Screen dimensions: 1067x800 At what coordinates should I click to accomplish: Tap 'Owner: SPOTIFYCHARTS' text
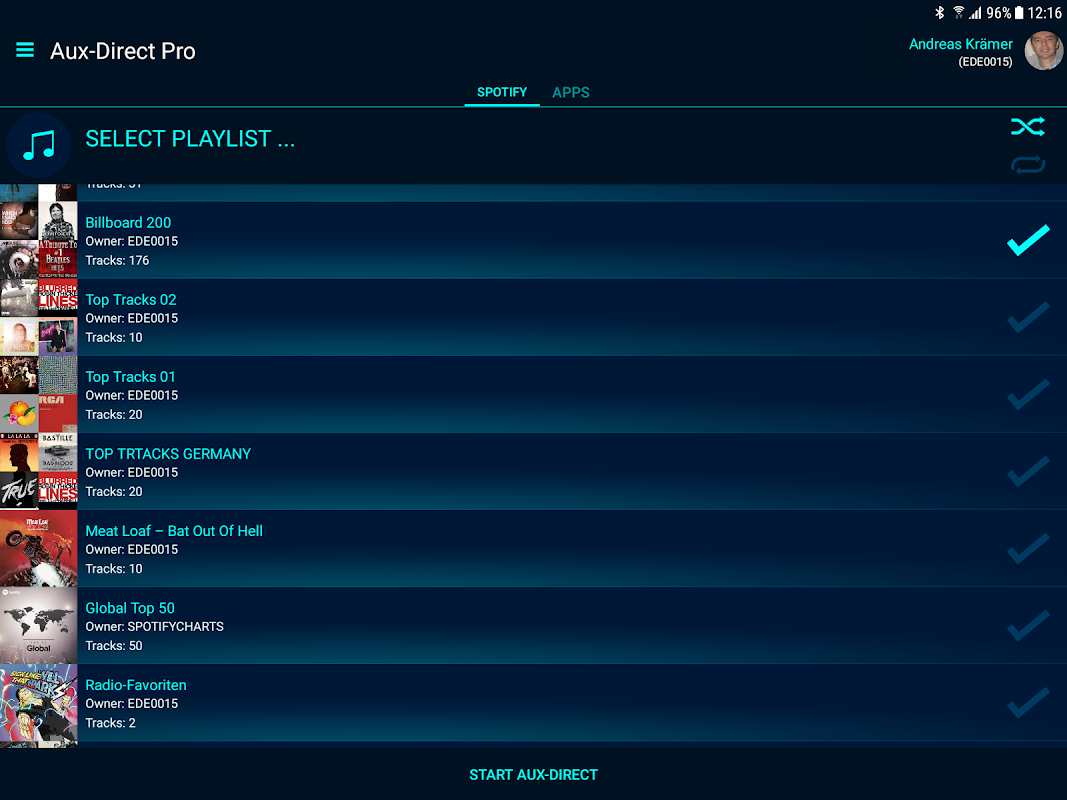[x=154, y=627]
